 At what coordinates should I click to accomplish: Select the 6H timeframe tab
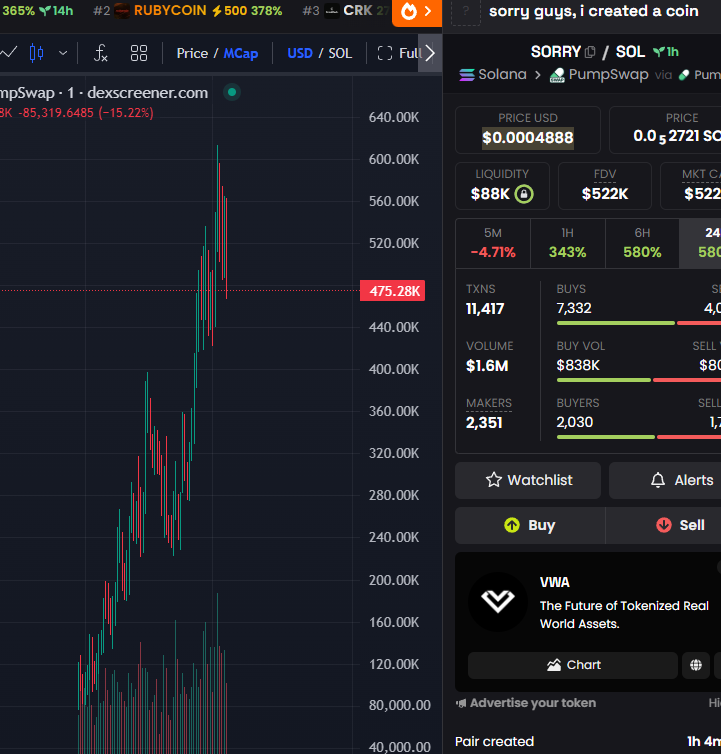[x=642, y=243]
